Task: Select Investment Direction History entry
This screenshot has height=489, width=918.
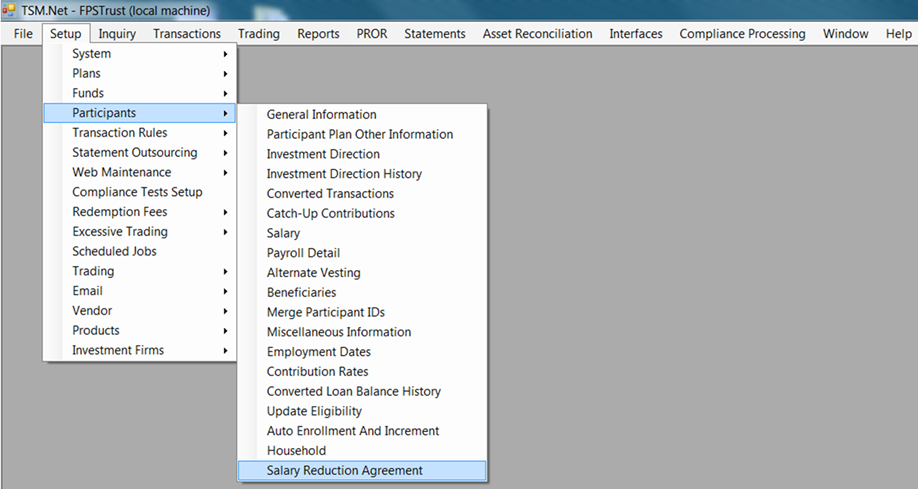Action: [344, 174]
